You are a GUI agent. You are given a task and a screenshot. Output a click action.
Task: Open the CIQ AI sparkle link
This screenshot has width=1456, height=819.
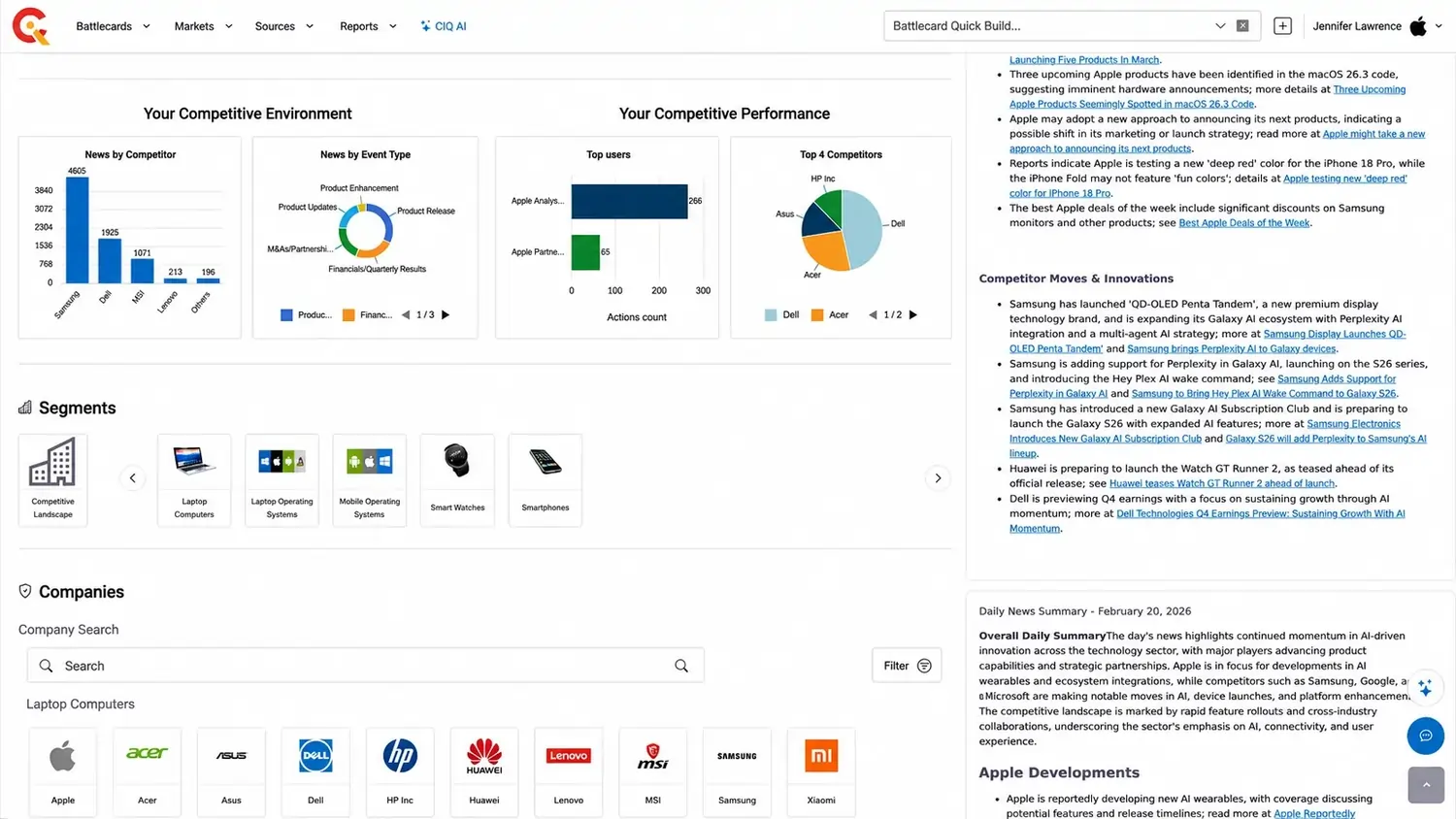(444, 26)
